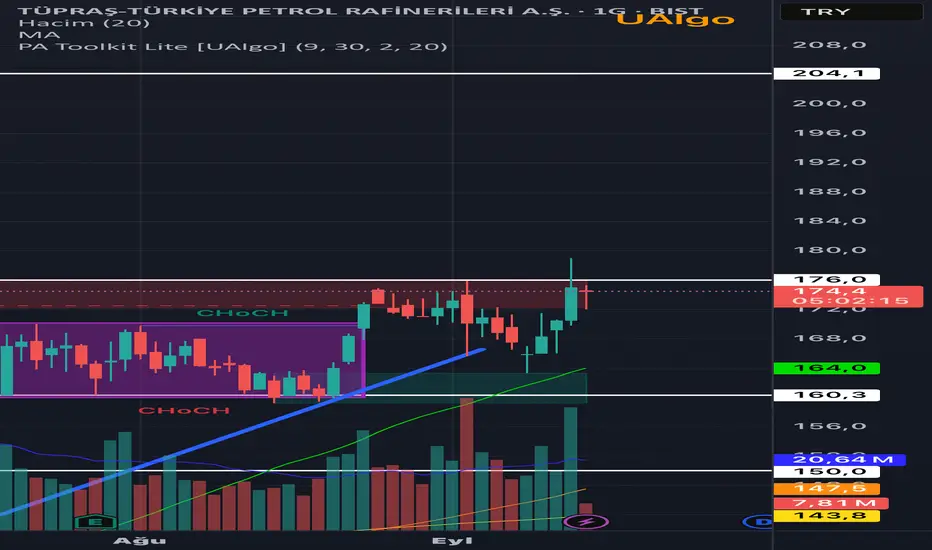Screen dimensions: 932x550
Task: Click the Eyl date label on time axis
Action: [x=452, y=540]
